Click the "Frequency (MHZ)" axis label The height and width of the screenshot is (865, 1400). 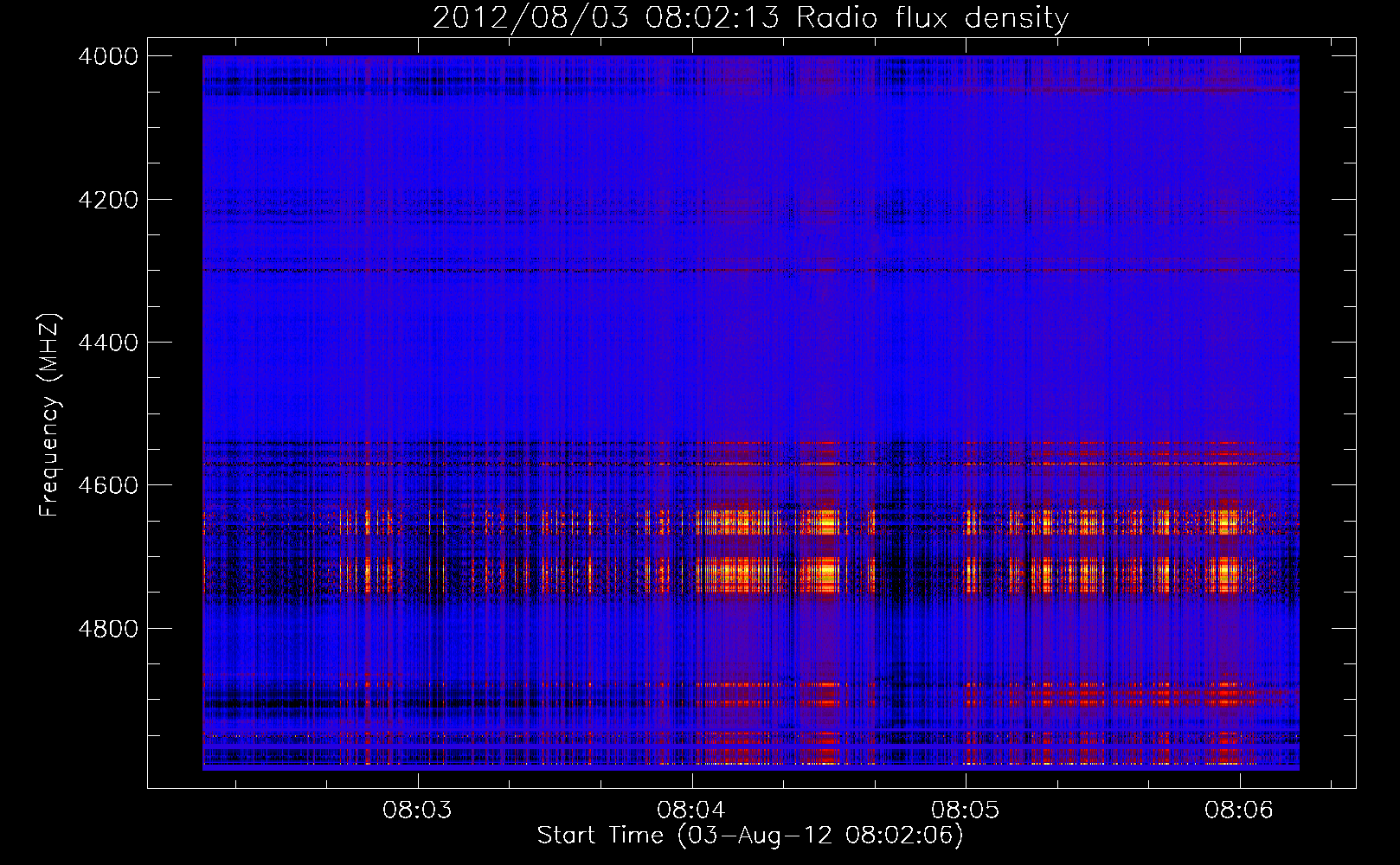49,415
